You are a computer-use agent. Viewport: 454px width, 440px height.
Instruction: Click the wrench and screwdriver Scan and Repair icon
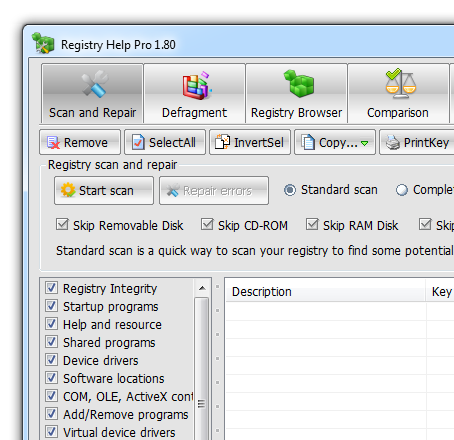click(94, 84)
